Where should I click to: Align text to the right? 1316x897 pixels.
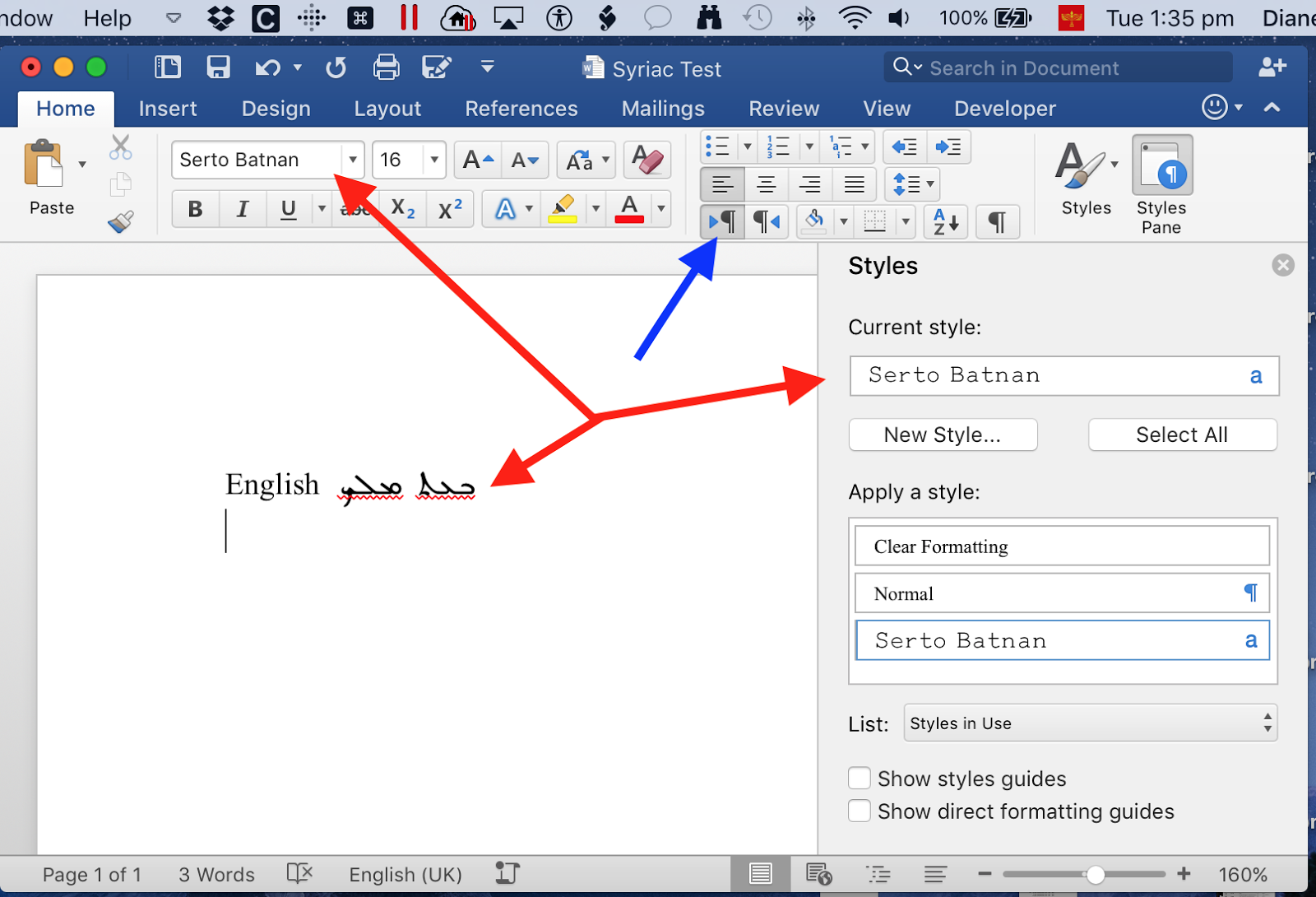(x=810, y=184)
